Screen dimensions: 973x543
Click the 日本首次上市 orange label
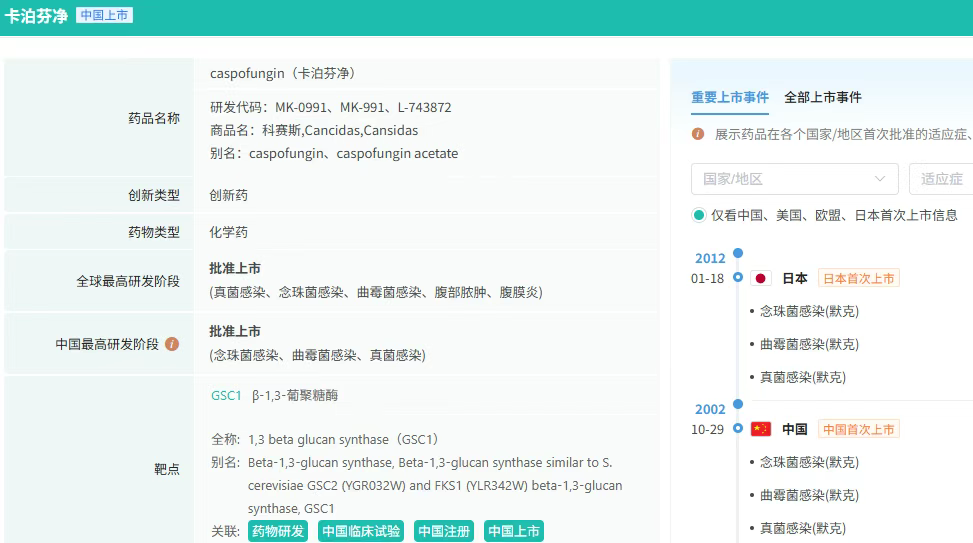[858, 278]
